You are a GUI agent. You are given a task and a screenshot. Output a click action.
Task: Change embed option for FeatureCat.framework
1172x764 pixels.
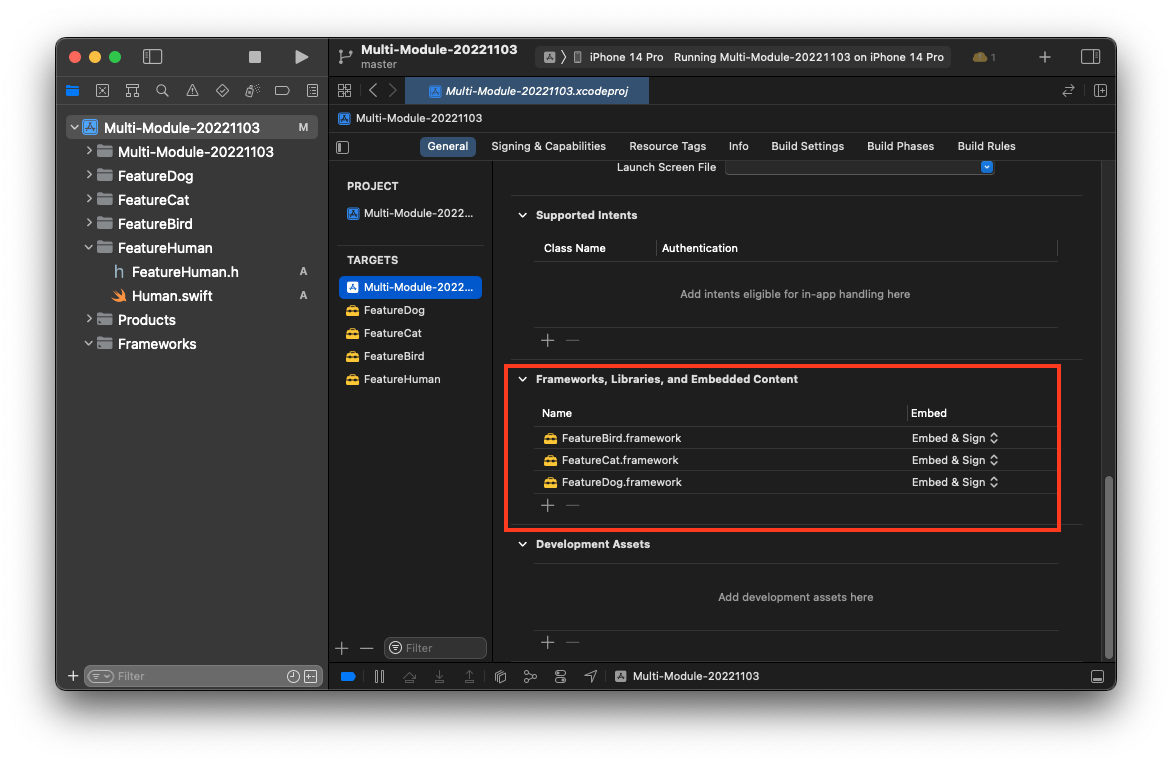[954, 460]
